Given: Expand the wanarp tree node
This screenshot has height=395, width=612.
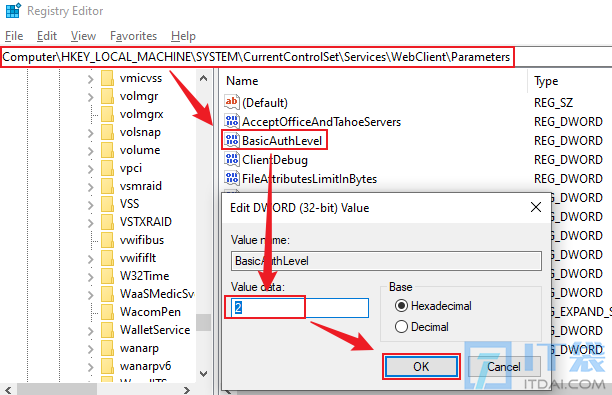Looking at the screenshot, I should coord(91,349).
